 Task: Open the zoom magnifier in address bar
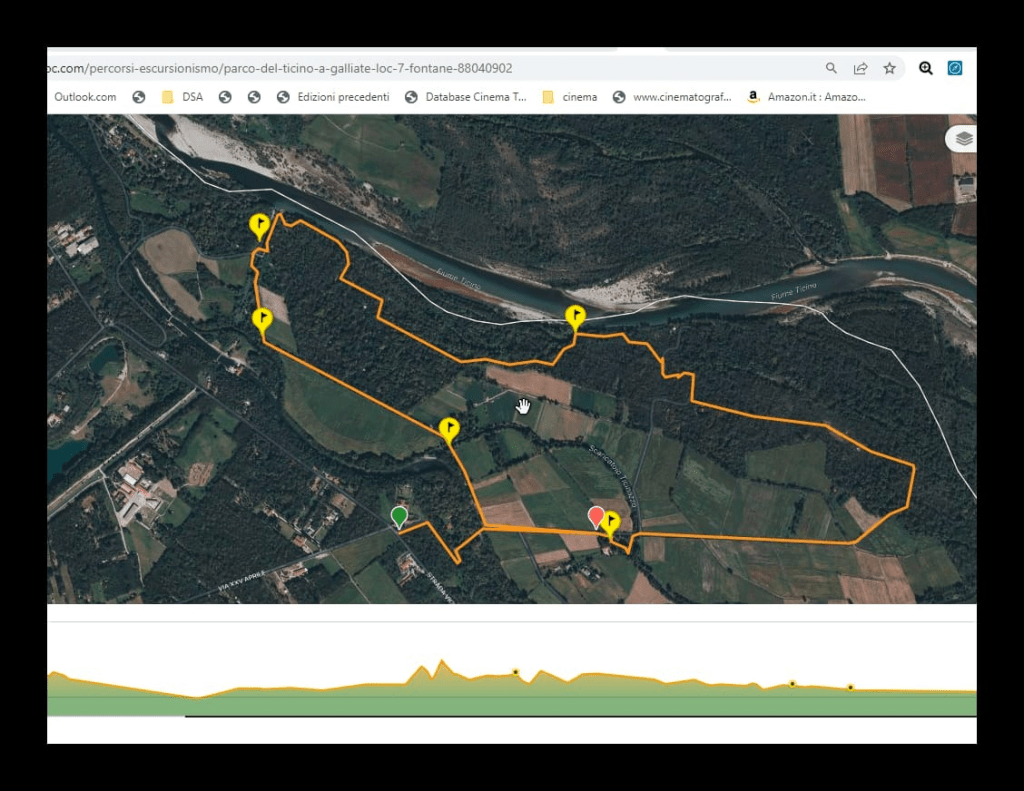(x=831, y=68)
